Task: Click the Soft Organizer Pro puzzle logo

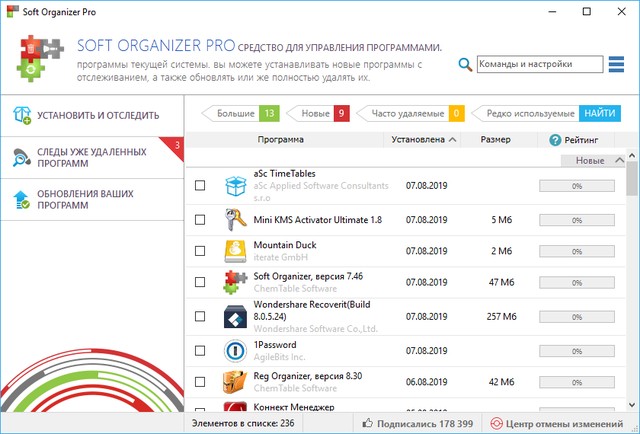Action: tap(41, 58)
